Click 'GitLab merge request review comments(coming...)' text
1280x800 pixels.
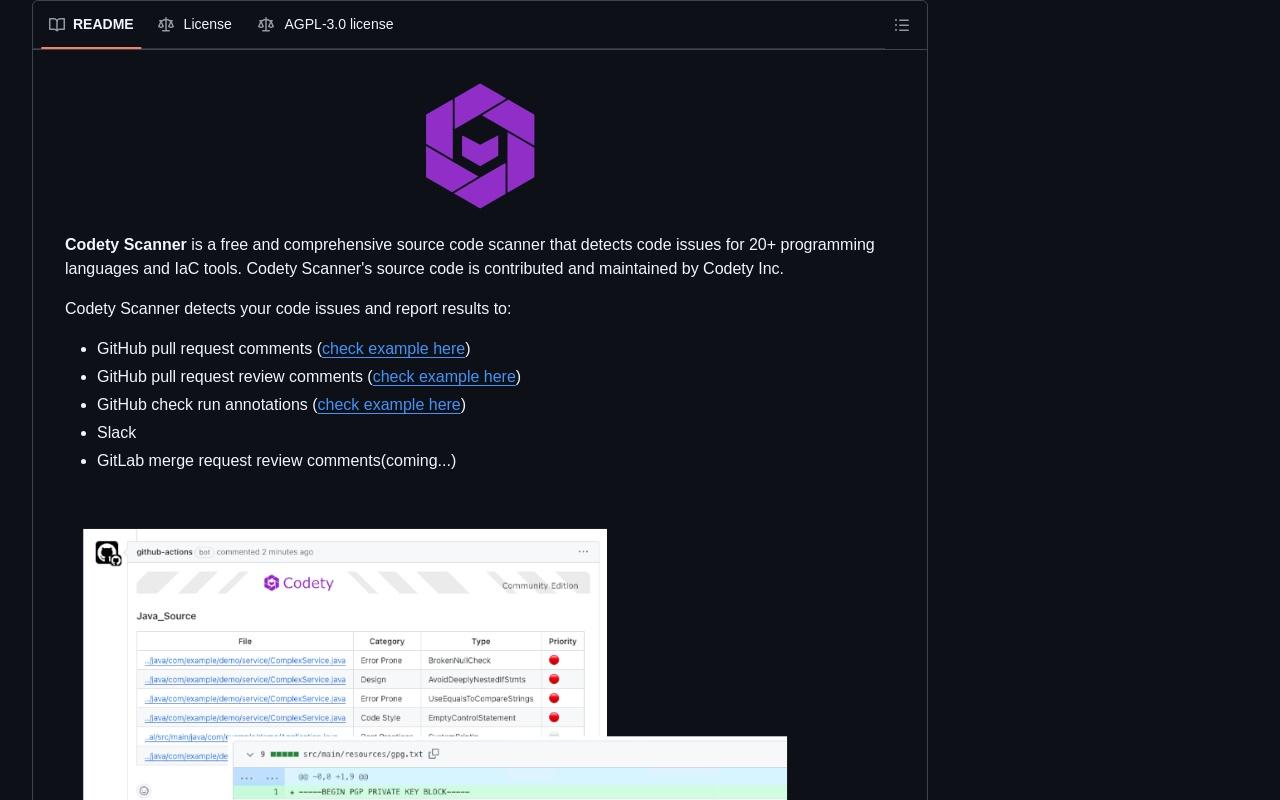click(x=276, y=460)
